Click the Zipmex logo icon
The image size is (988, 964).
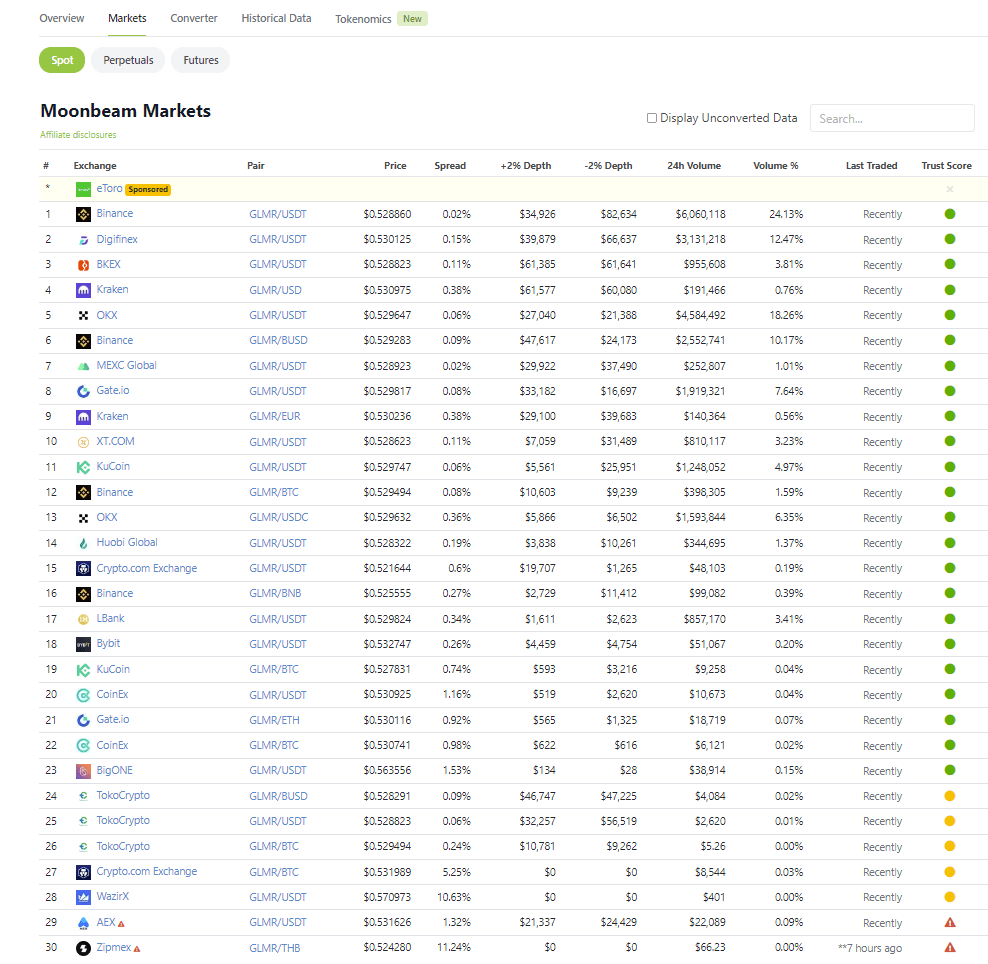pos(83,948)
